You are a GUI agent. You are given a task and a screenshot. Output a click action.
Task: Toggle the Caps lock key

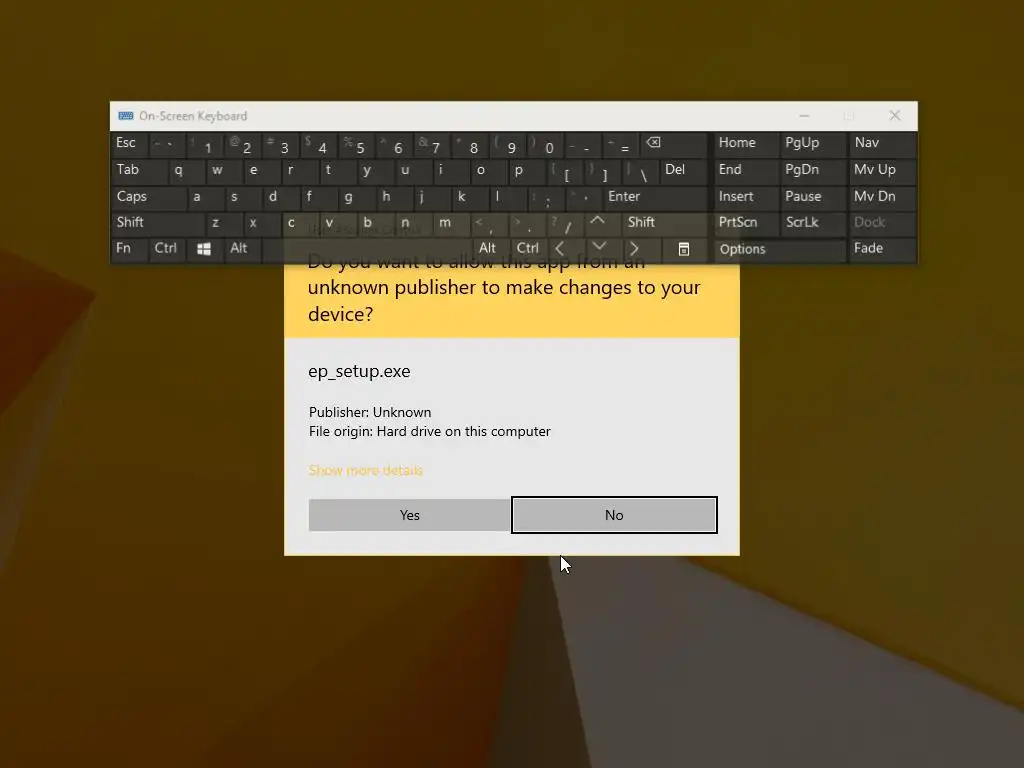point(148,197)
